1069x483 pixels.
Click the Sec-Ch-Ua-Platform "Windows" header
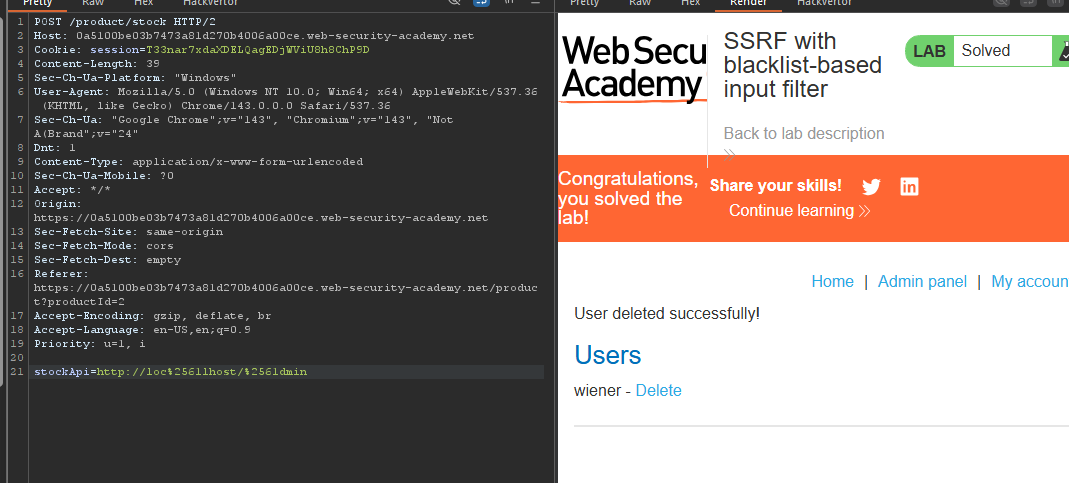click(135, 78)
